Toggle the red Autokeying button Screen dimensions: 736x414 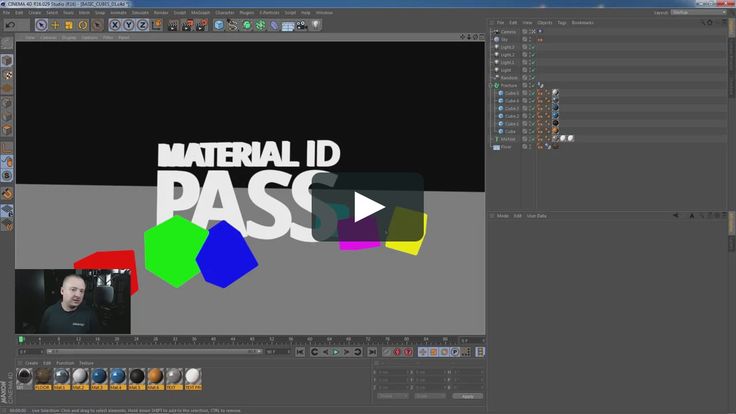tap(408, 352)
